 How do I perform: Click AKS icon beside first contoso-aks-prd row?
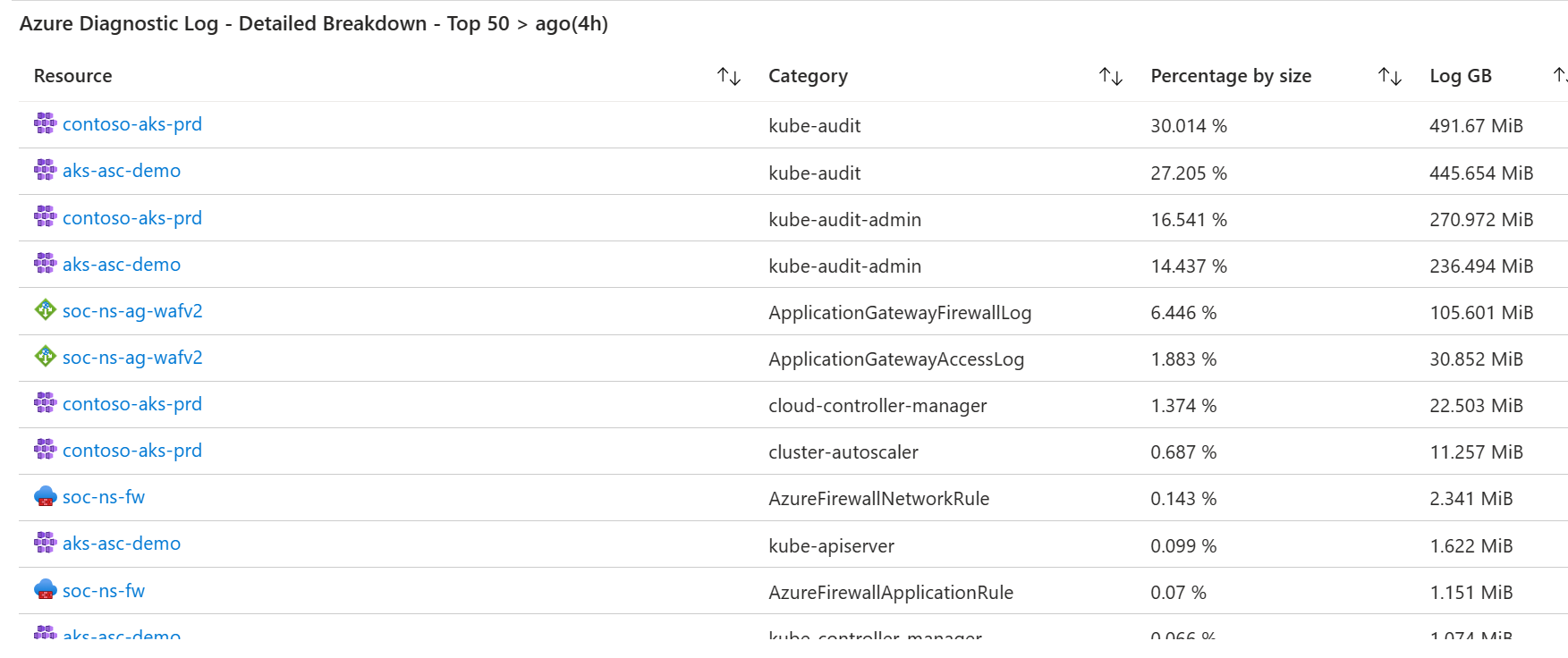tap(45, 123)
